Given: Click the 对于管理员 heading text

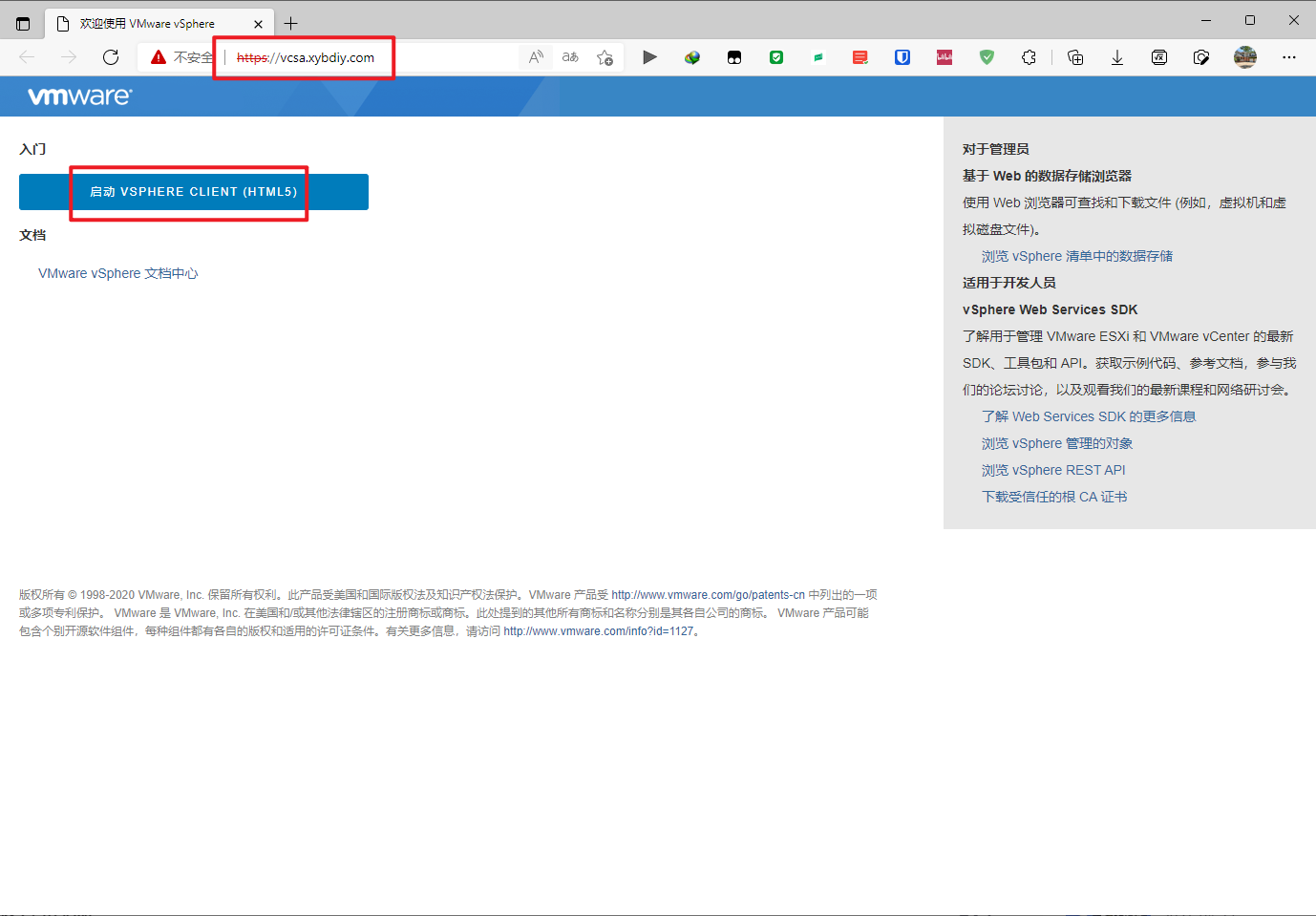Looking at the screenshot, I should click(996, 149).
